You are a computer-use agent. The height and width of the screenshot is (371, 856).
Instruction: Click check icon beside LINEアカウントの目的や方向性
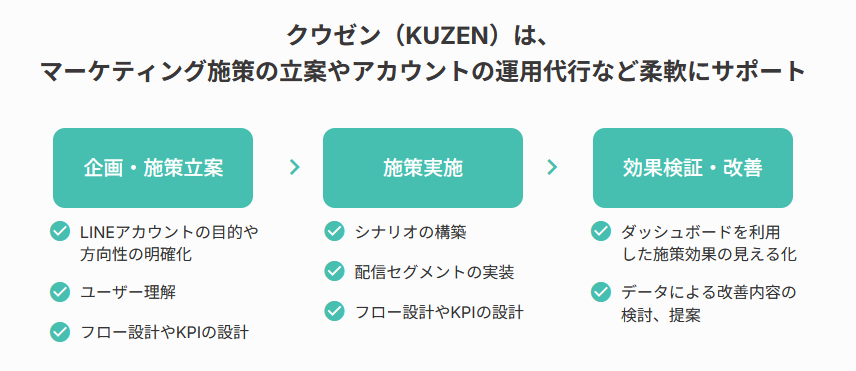click(x=60, y=231)
